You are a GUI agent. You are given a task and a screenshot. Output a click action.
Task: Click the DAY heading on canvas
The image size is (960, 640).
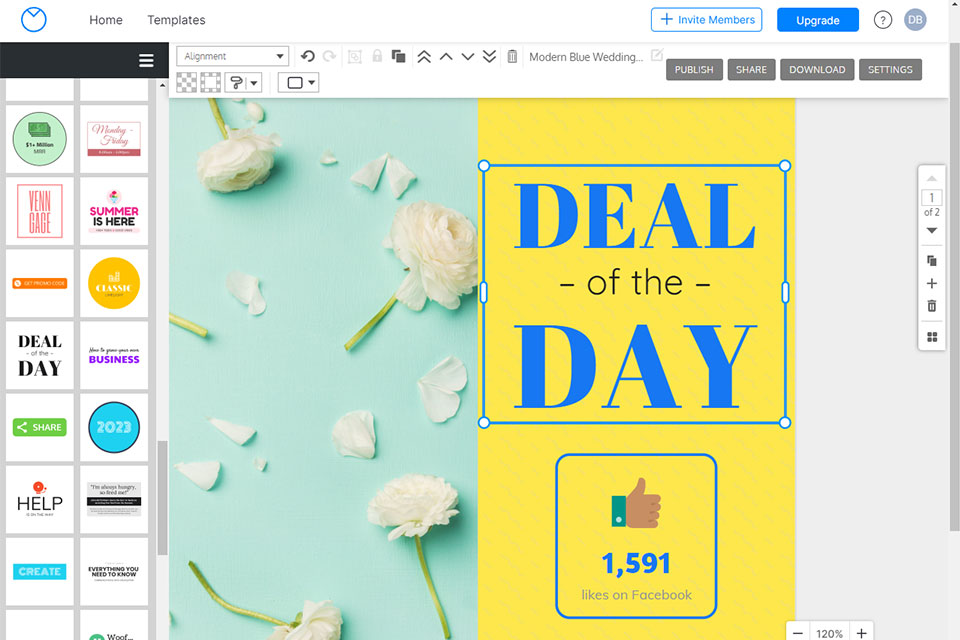[x=635, y=366]
